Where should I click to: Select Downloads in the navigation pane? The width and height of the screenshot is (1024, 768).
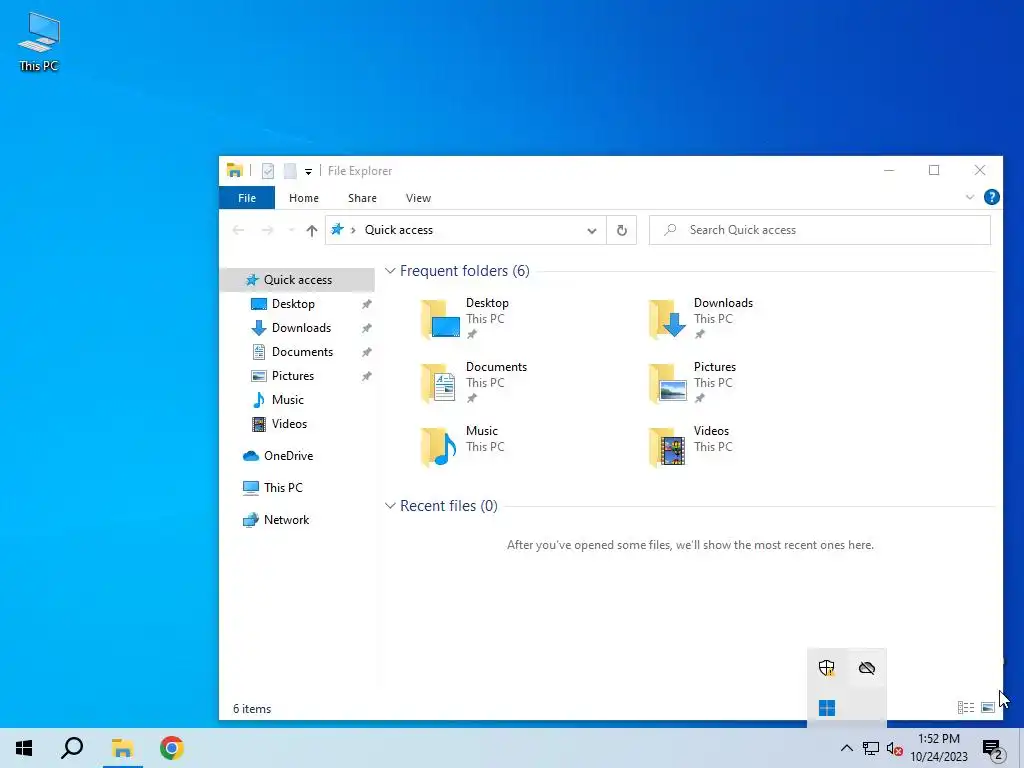coord(301,328)
